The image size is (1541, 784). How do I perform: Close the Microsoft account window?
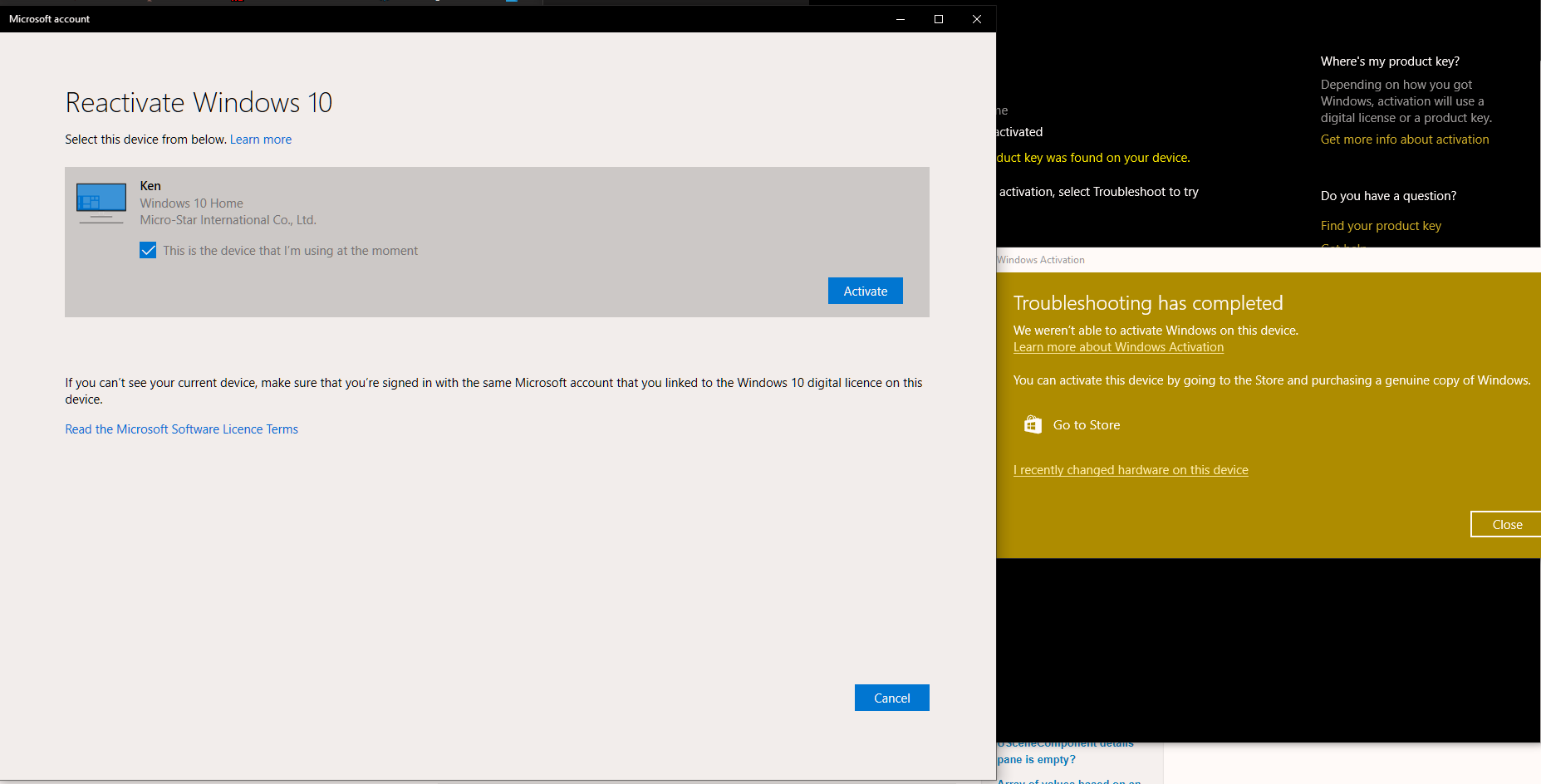click(x=977, y=19)
